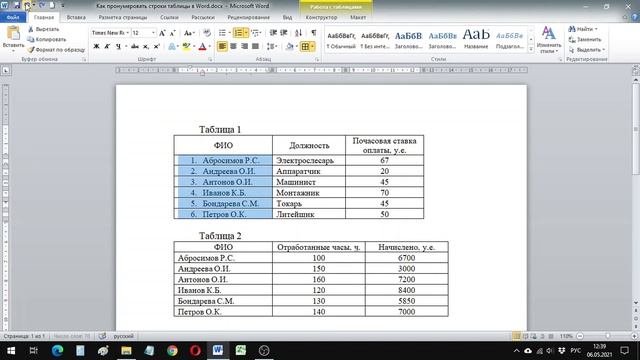Screen dimensions: 640x360
Task: Shrink font size icon
Action: (x=173, y=33)
